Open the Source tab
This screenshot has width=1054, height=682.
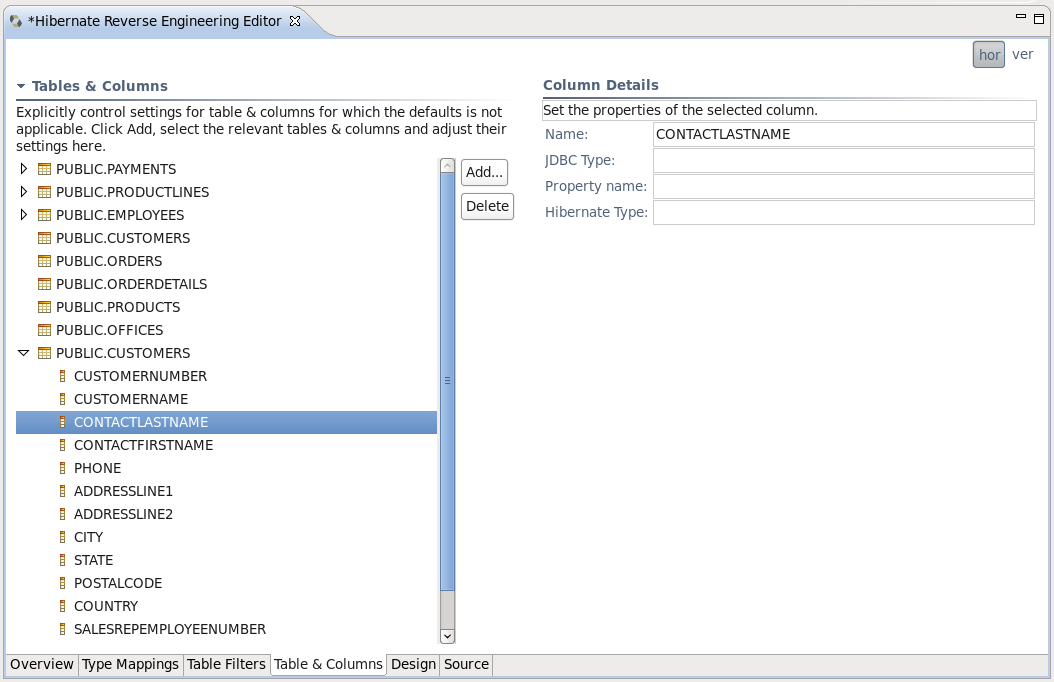tap(466, 664)
